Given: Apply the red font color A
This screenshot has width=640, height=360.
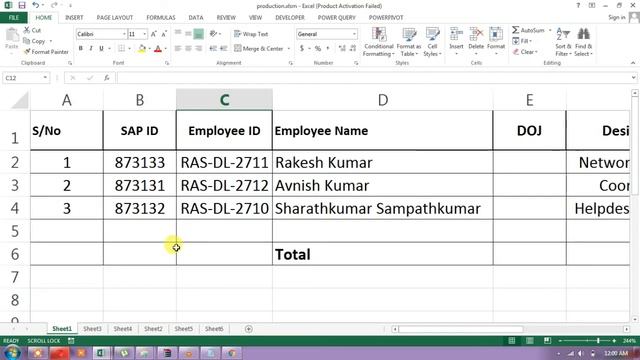Looking at the screenshot, I should click(x=158, y=49).
